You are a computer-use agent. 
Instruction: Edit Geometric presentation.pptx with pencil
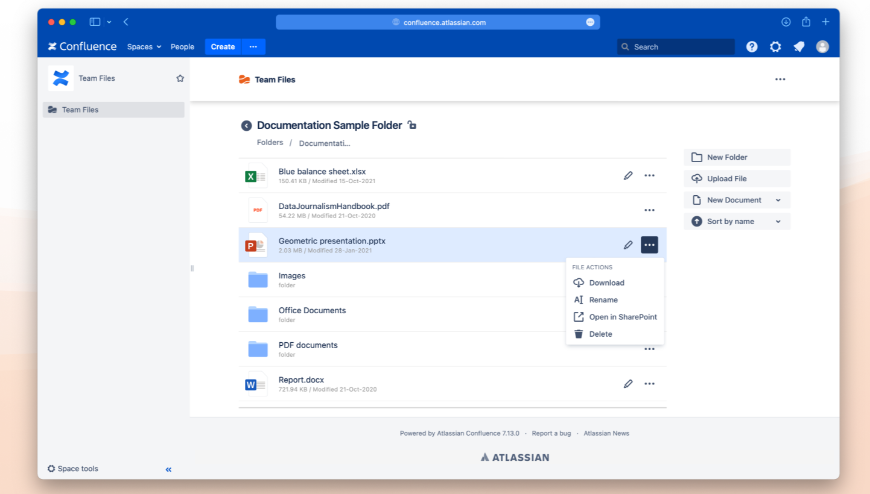pyautogui.click(x=628, y=245)
